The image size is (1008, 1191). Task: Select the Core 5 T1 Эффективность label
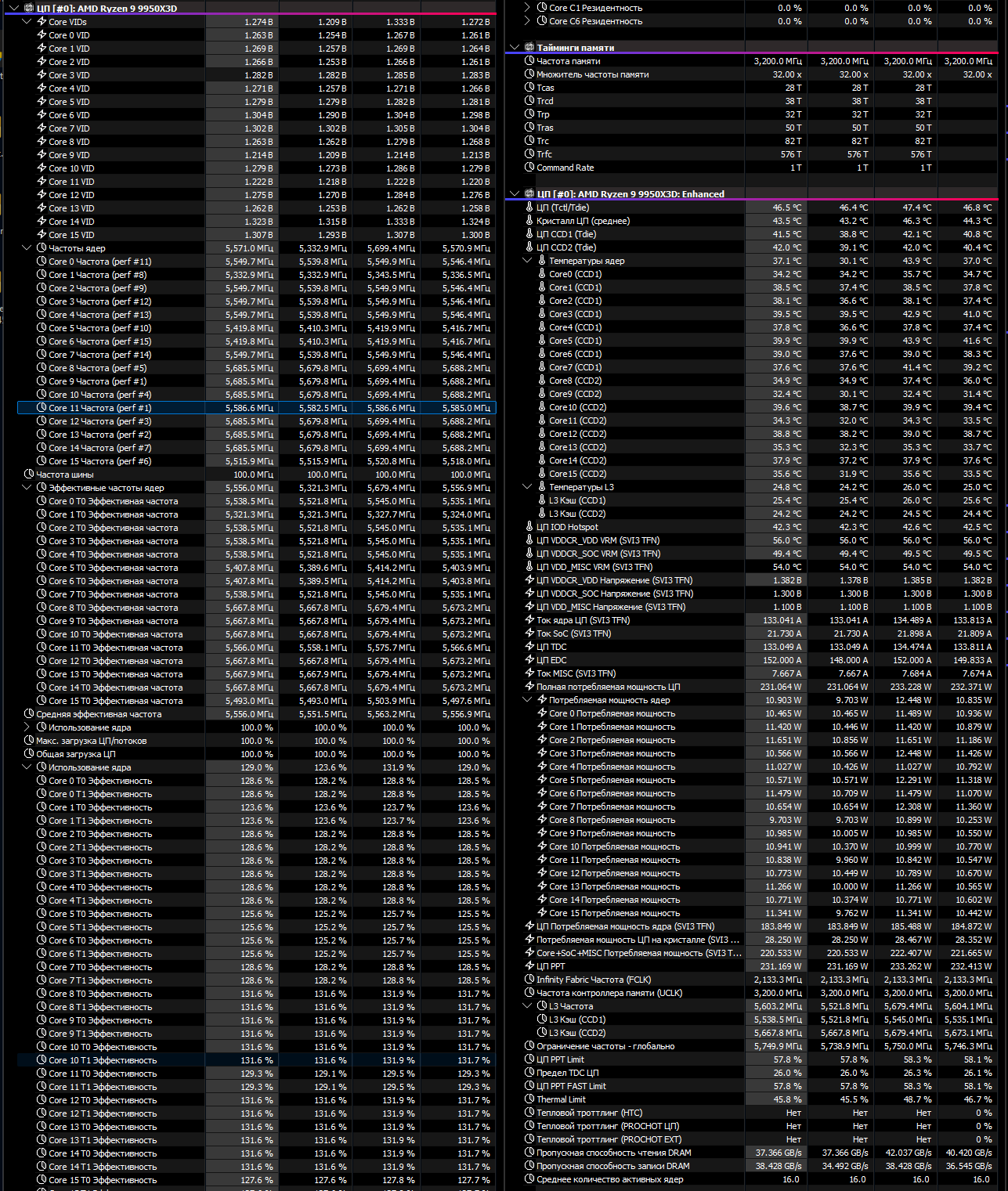point(100,927)
